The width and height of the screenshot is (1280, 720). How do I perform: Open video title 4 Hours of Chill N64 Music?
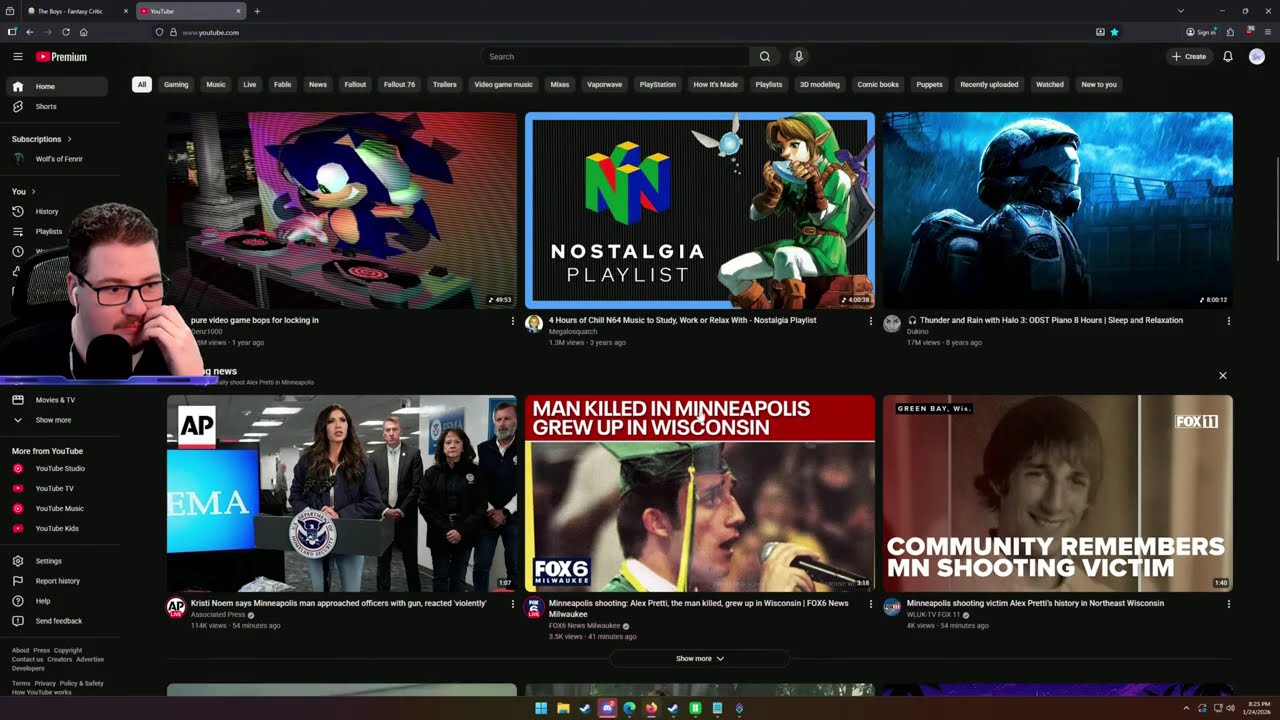pos(682,321)
